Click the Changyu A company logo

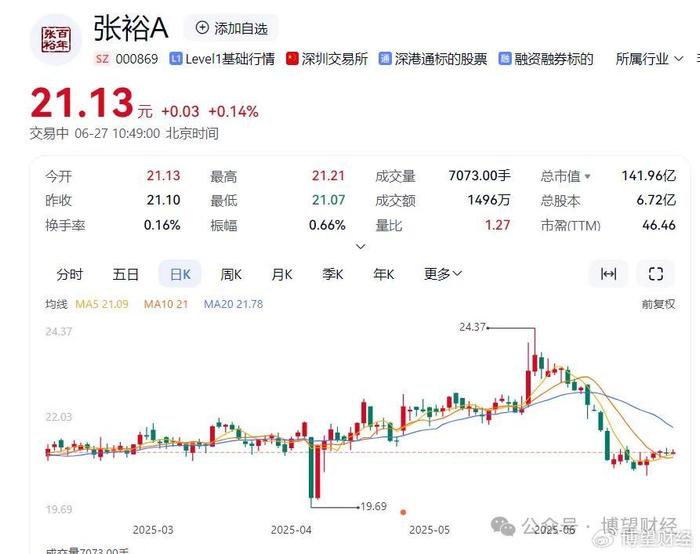(x=56, y=40)
